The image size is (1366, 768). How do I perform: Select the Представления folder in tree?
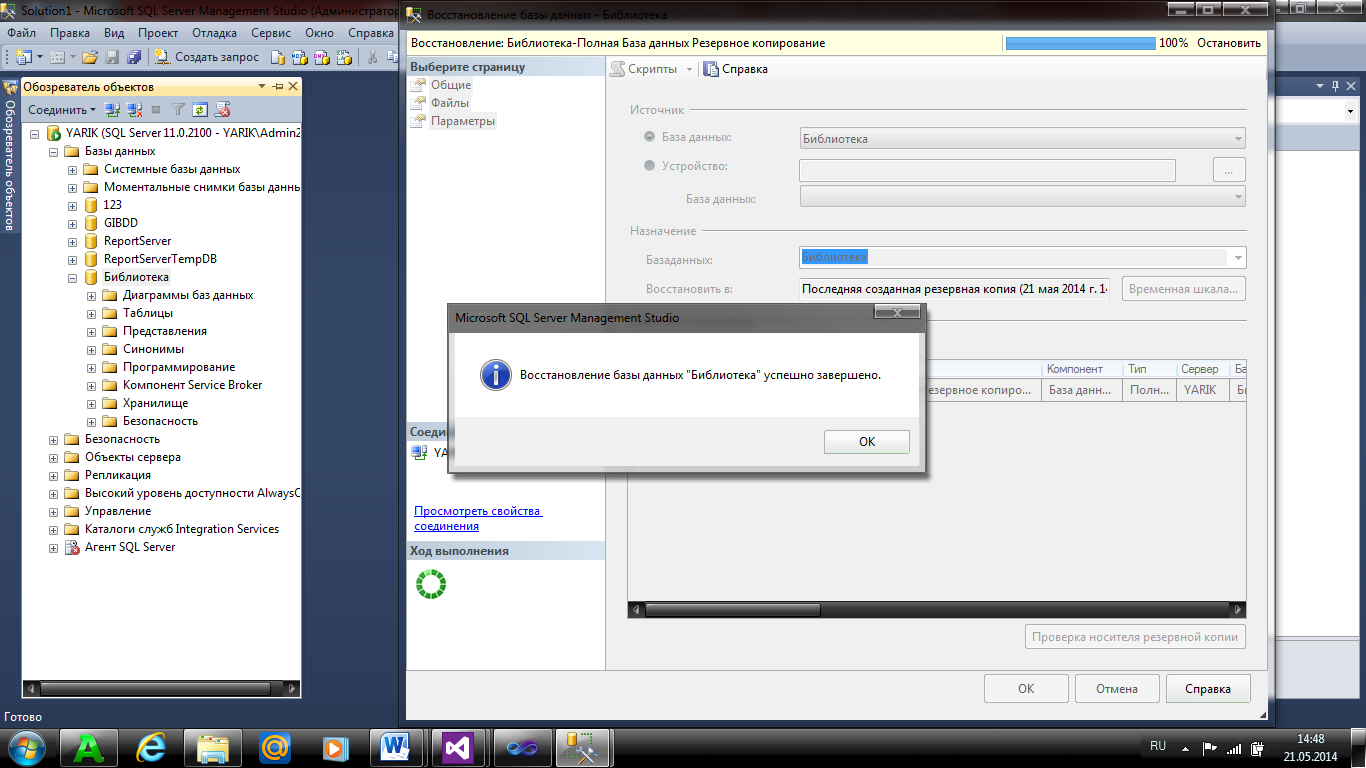click(165, 331)
